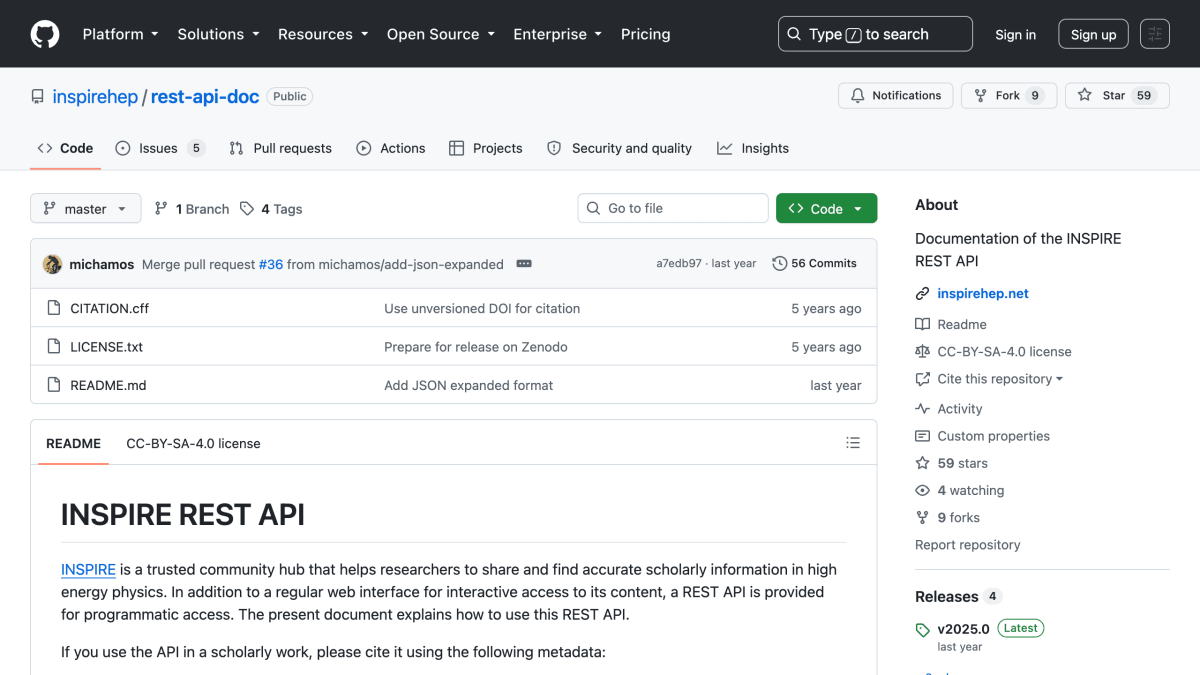Screen dimensions: 1200x675
Task: Open the rest-api-doc repository link
Action: (205, 96)
